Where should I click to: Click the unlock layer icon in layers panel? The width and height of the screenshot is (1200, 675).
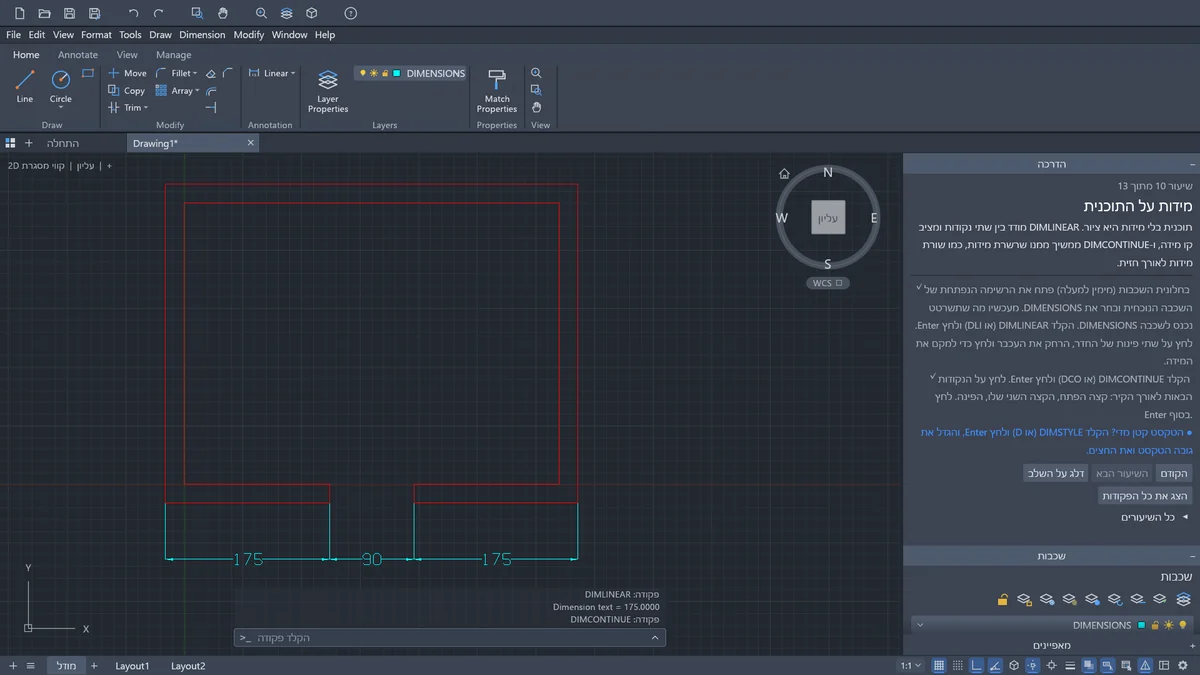pyautogui.click(x=1002, y=599)
